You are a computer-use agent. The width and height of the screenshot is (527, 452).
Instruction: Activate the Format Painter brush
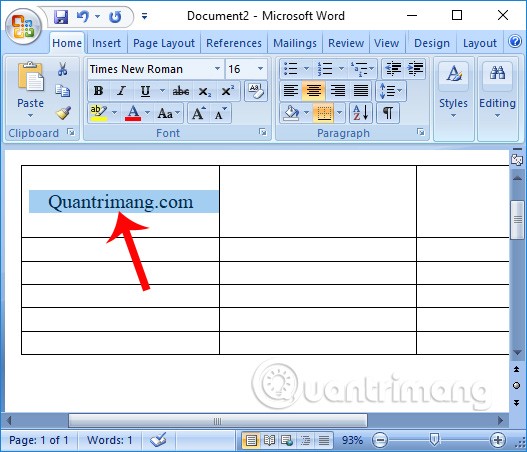(63, 113)
